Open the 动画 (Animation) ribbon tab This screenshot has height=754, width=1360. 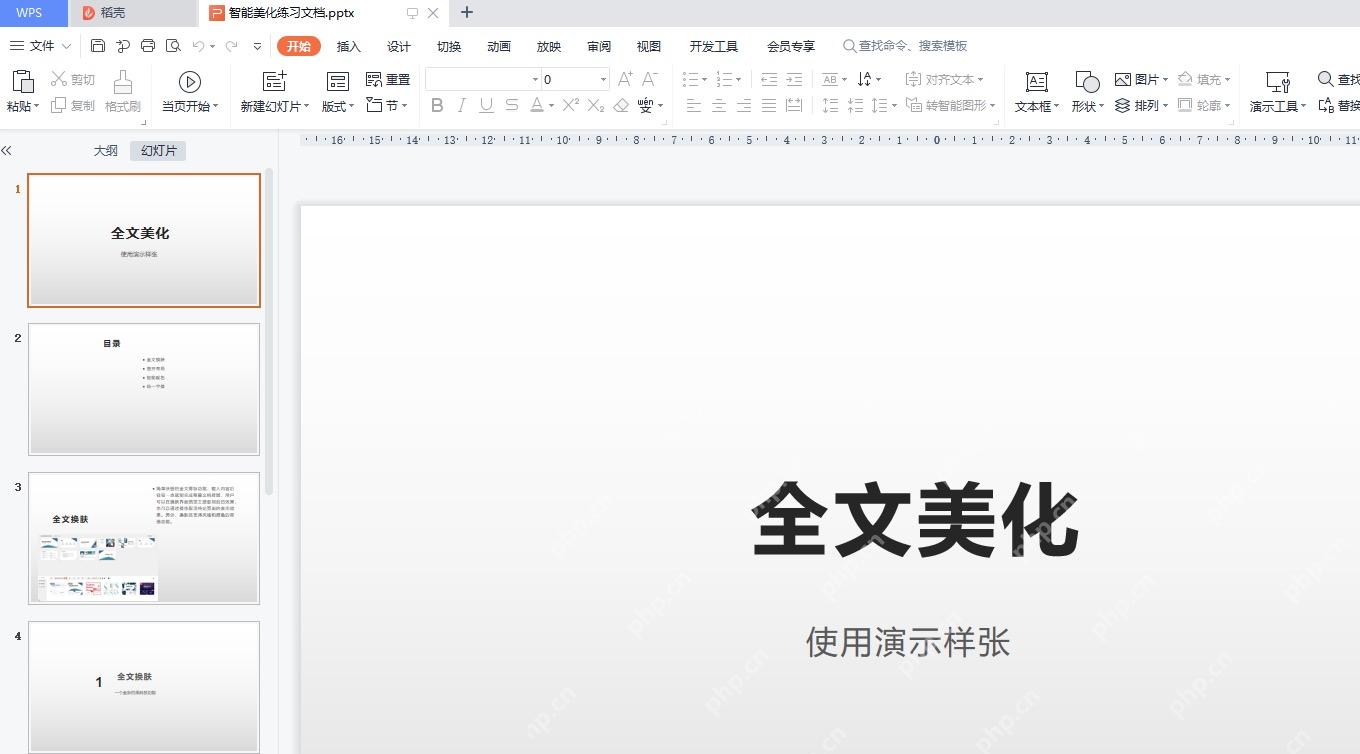tap(499, 46)
